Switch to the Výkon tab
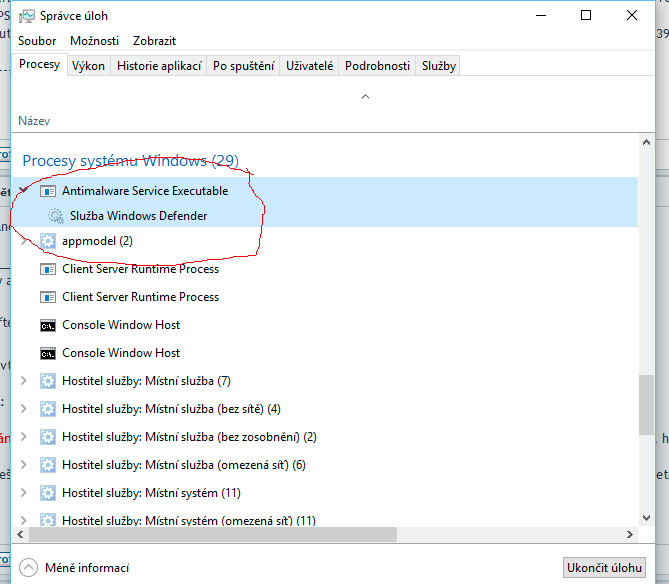The height and width of the screenshot is (584, 669). click(x=88, y=66)
